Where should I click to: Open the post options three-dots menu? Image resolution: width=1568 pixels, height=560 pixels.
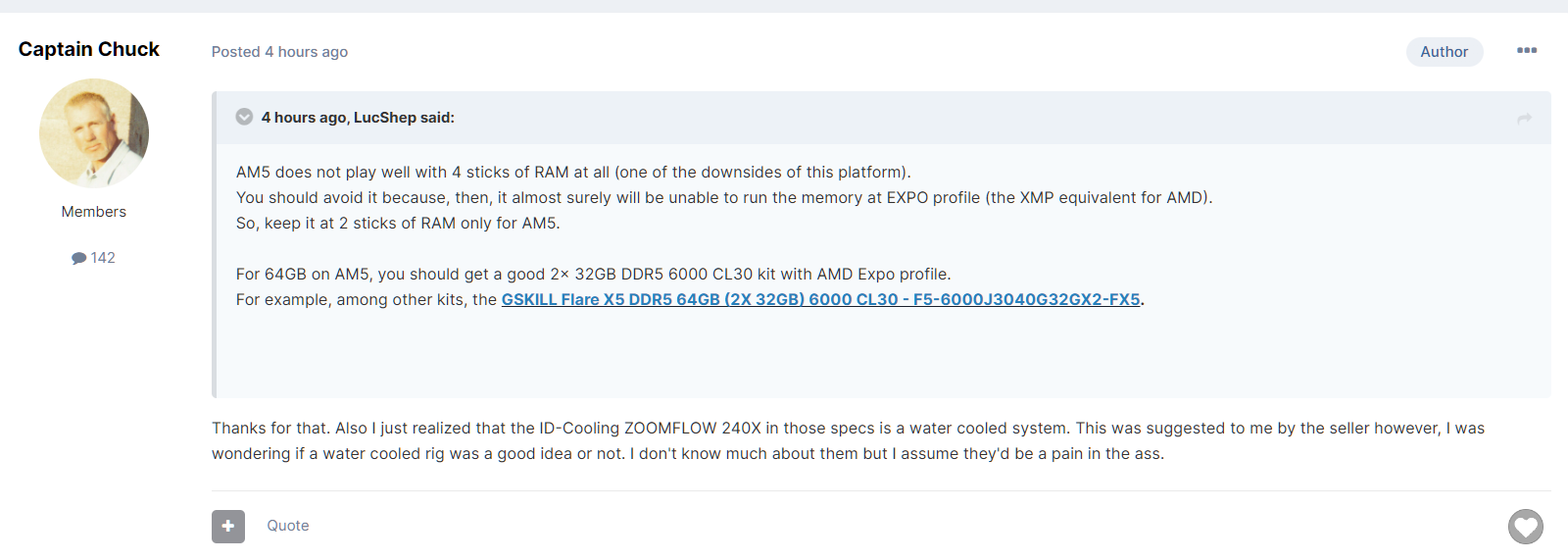[1526, 51]
